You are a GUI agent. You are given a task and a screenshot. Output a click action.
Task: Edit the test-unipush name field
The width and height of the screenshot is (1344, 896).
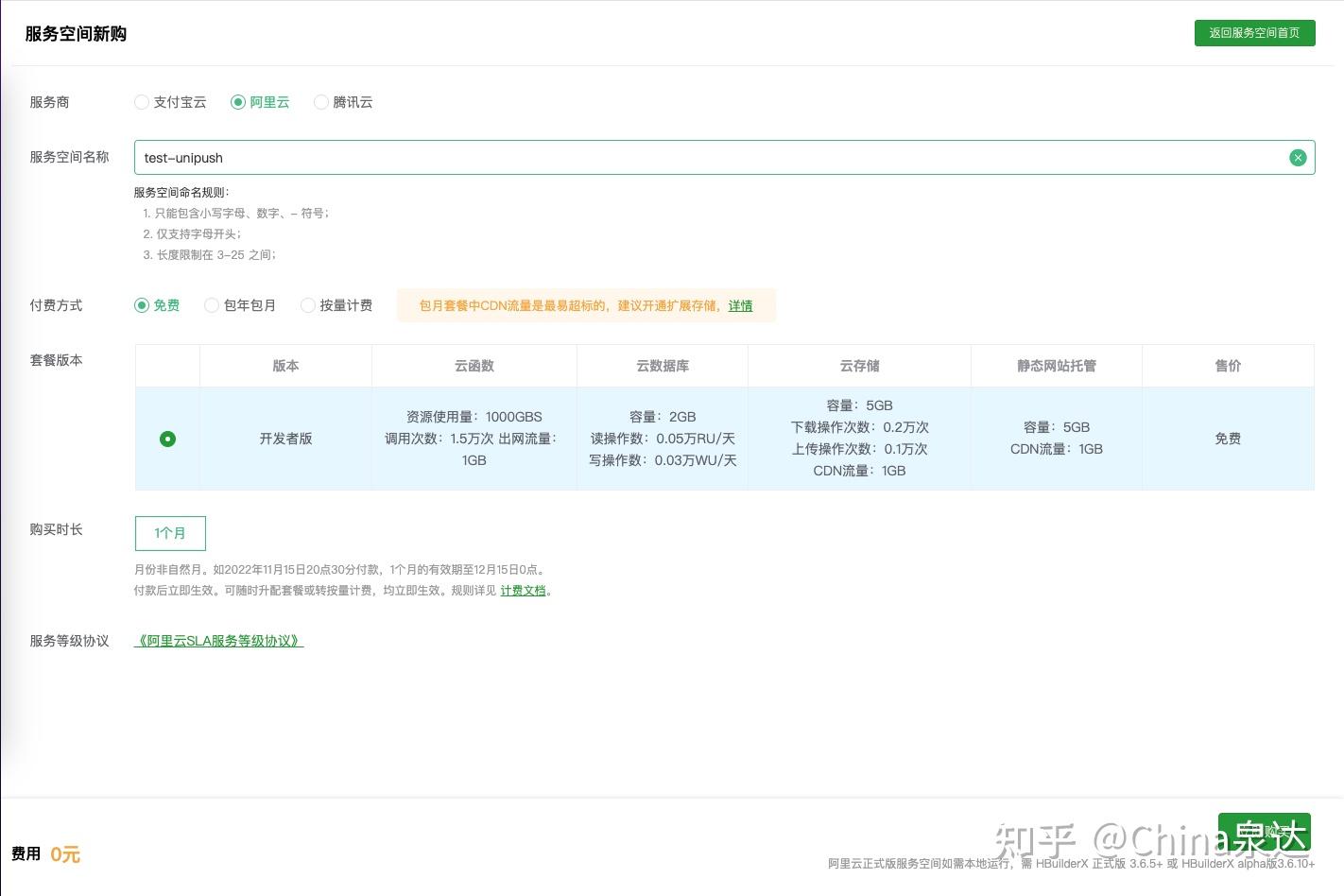[x=662, y=158]
